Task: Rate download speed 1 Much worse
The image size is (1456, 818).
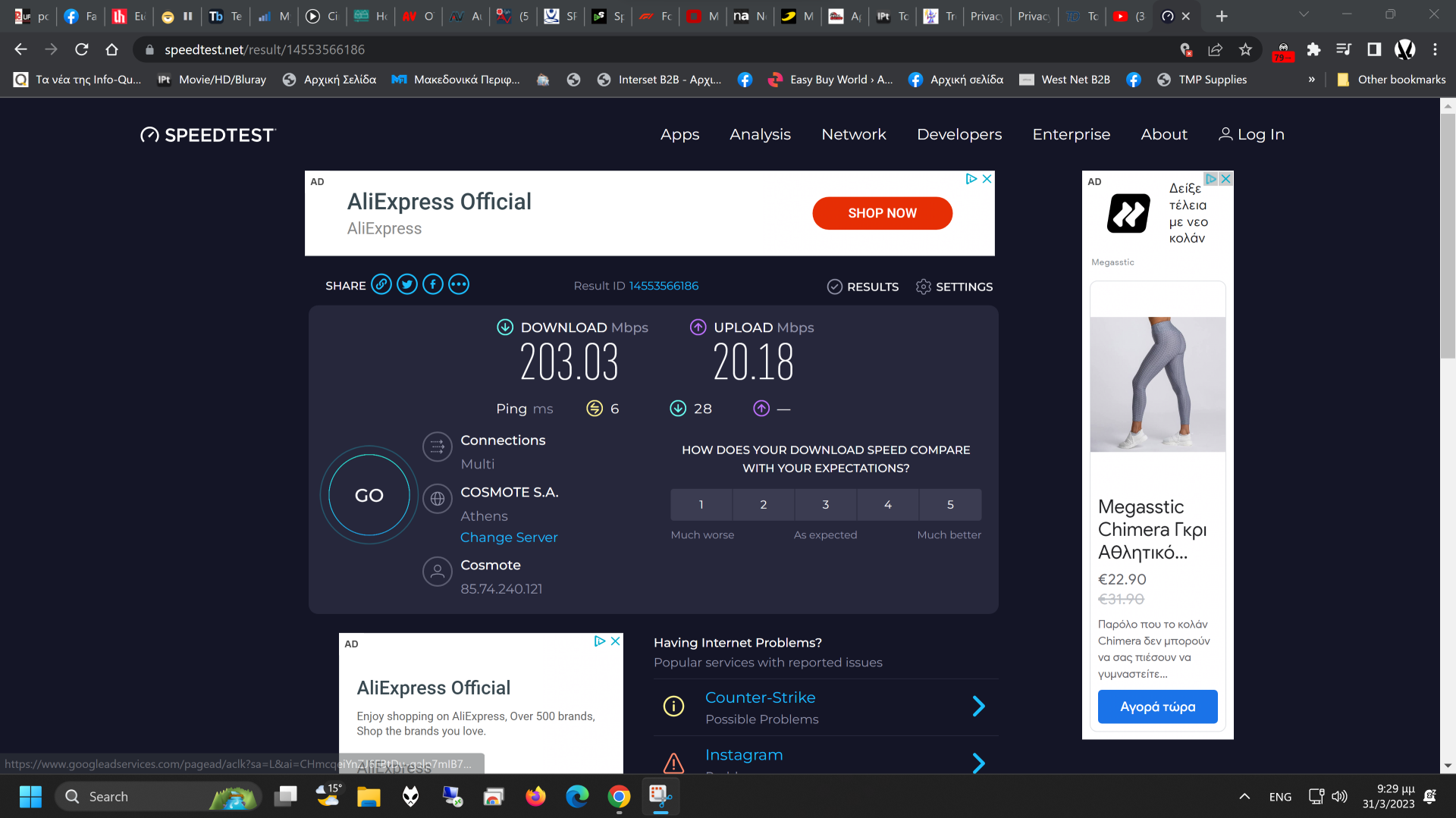Action: pos(701,505)
